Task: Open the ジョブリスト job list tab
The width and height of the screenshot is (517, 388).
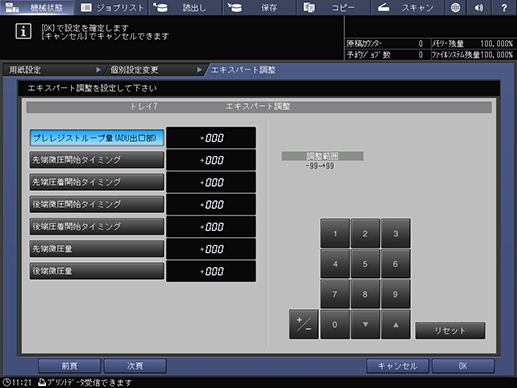Action: click(x=112, y=7)
